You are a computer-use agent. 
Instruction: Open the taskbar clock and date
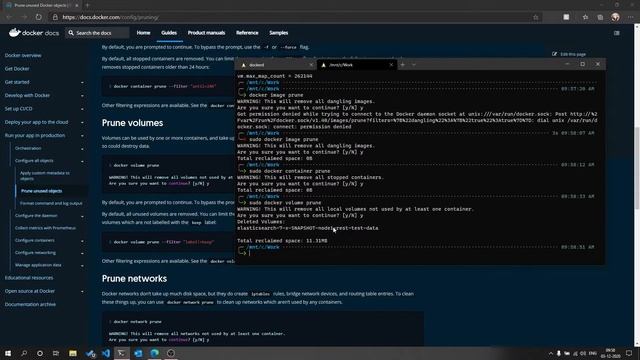point(611,353)
